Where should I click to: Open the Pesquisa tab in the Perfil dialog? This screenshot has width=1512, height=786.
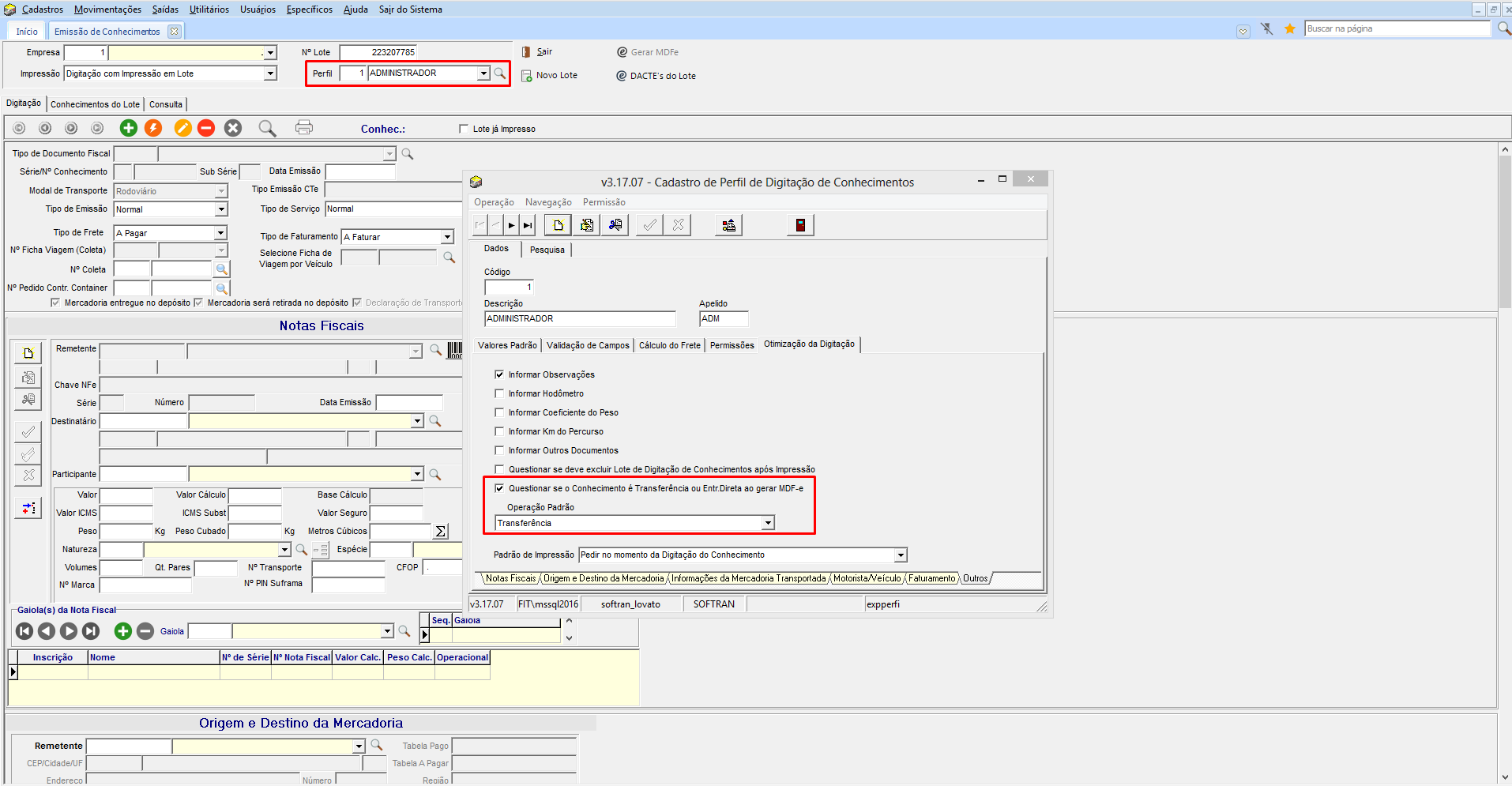click(x=547, y=250)
